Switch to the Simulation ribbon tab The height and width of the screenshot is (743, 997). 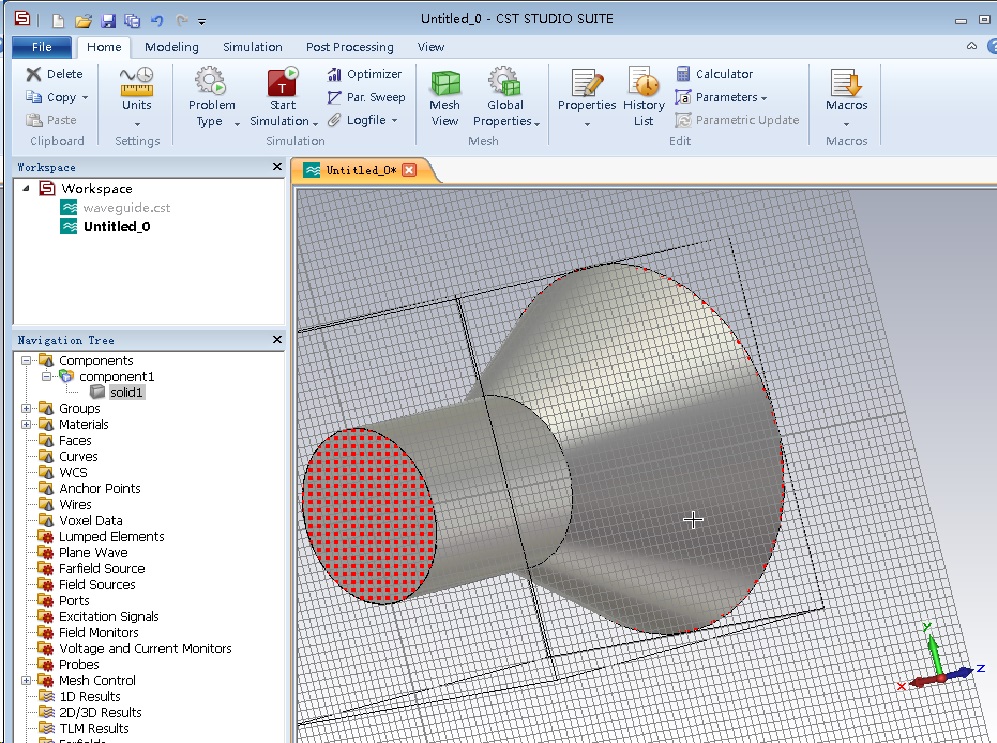tap(252, 47)
